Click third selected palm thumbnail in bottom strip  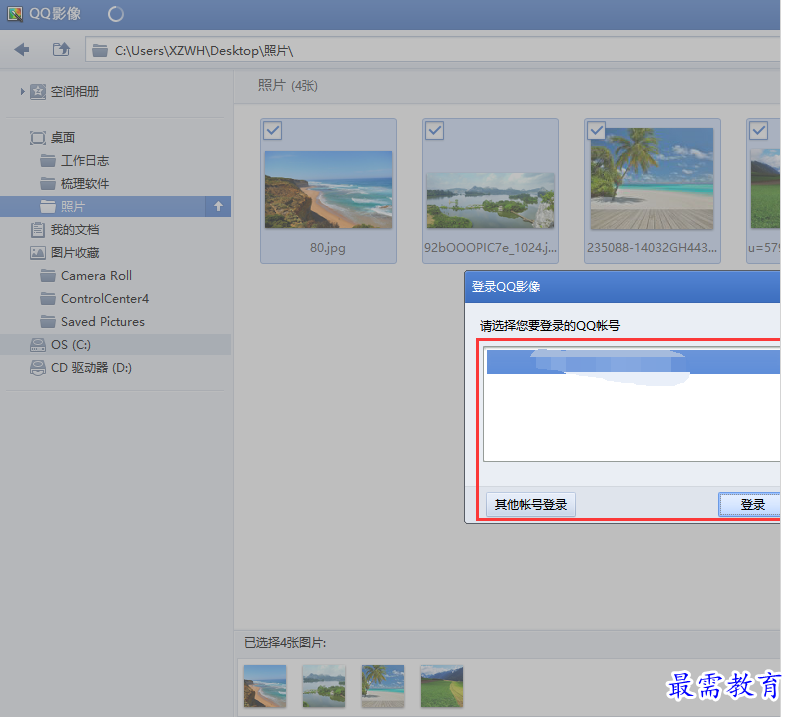click(x=383, y=686)
